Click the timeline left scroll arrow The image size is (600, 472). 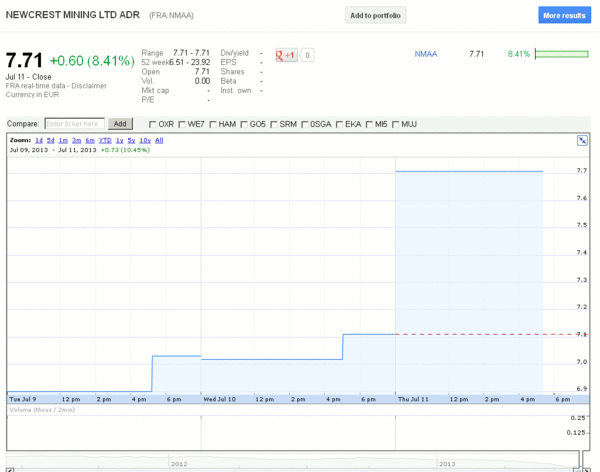point(10,470)
